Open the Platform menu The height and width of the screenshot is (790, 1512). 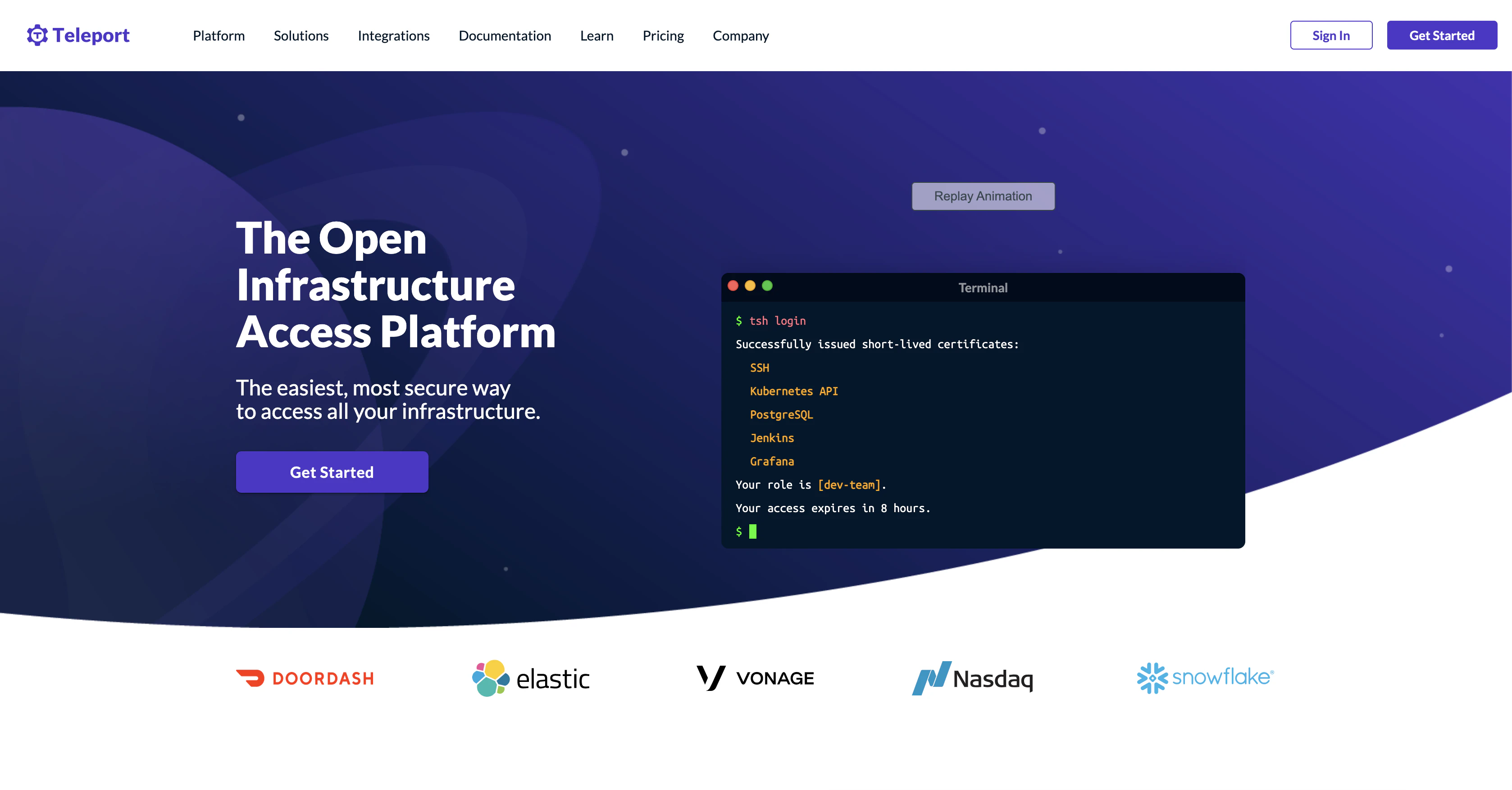219,36
